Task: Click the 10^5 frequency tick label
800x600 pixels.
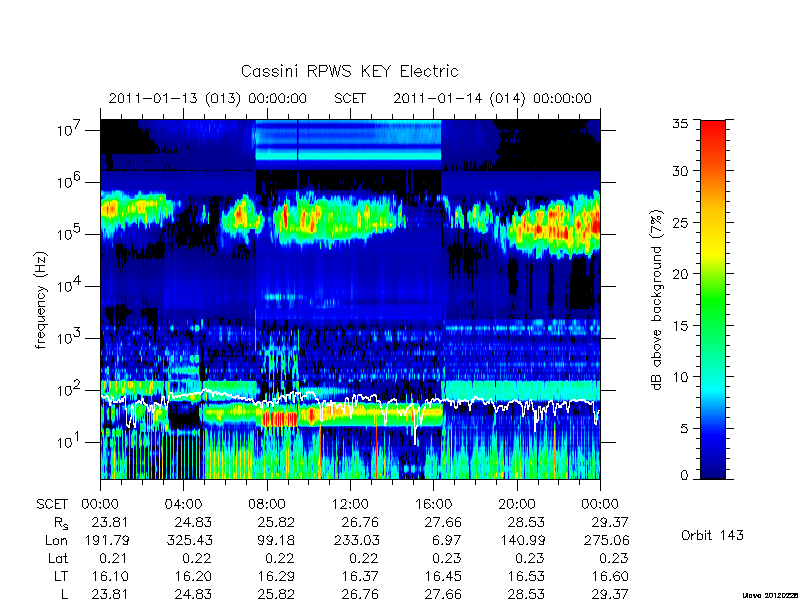Action: [70, 233]
